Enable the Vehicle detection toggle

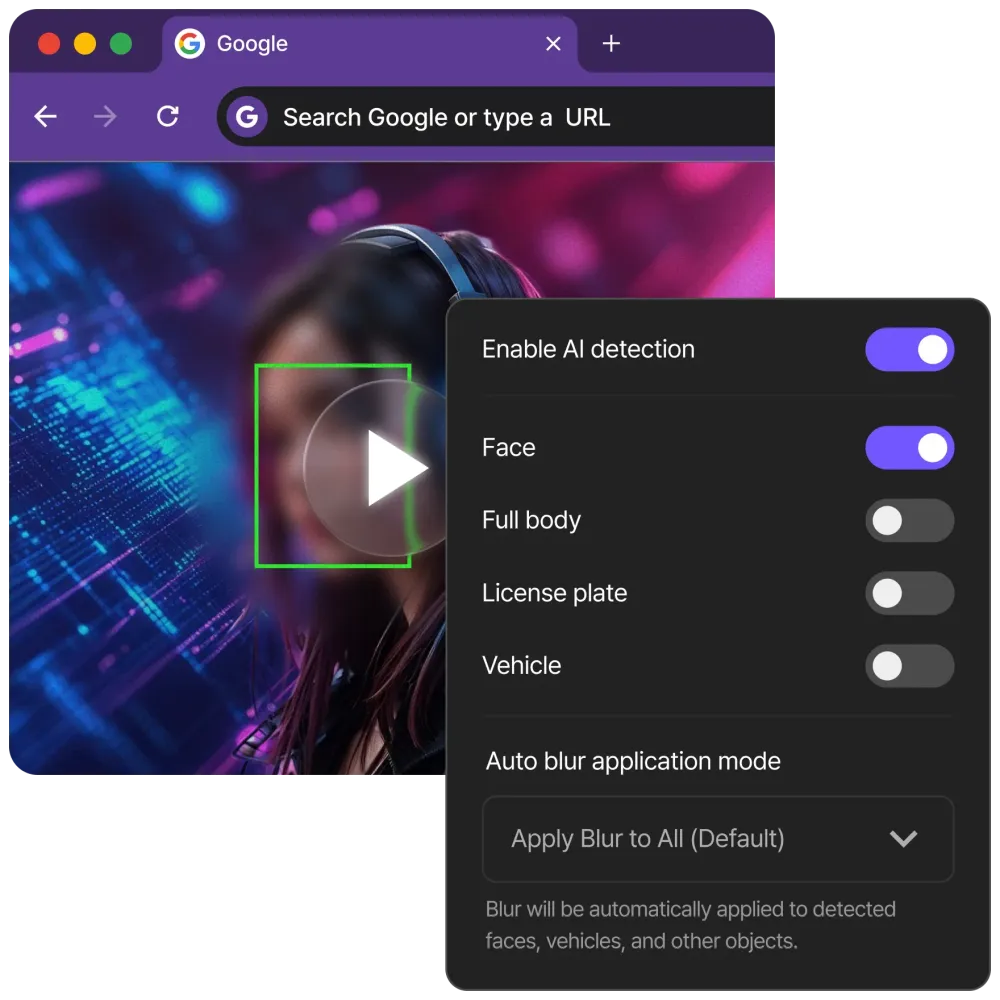[909, 666]
